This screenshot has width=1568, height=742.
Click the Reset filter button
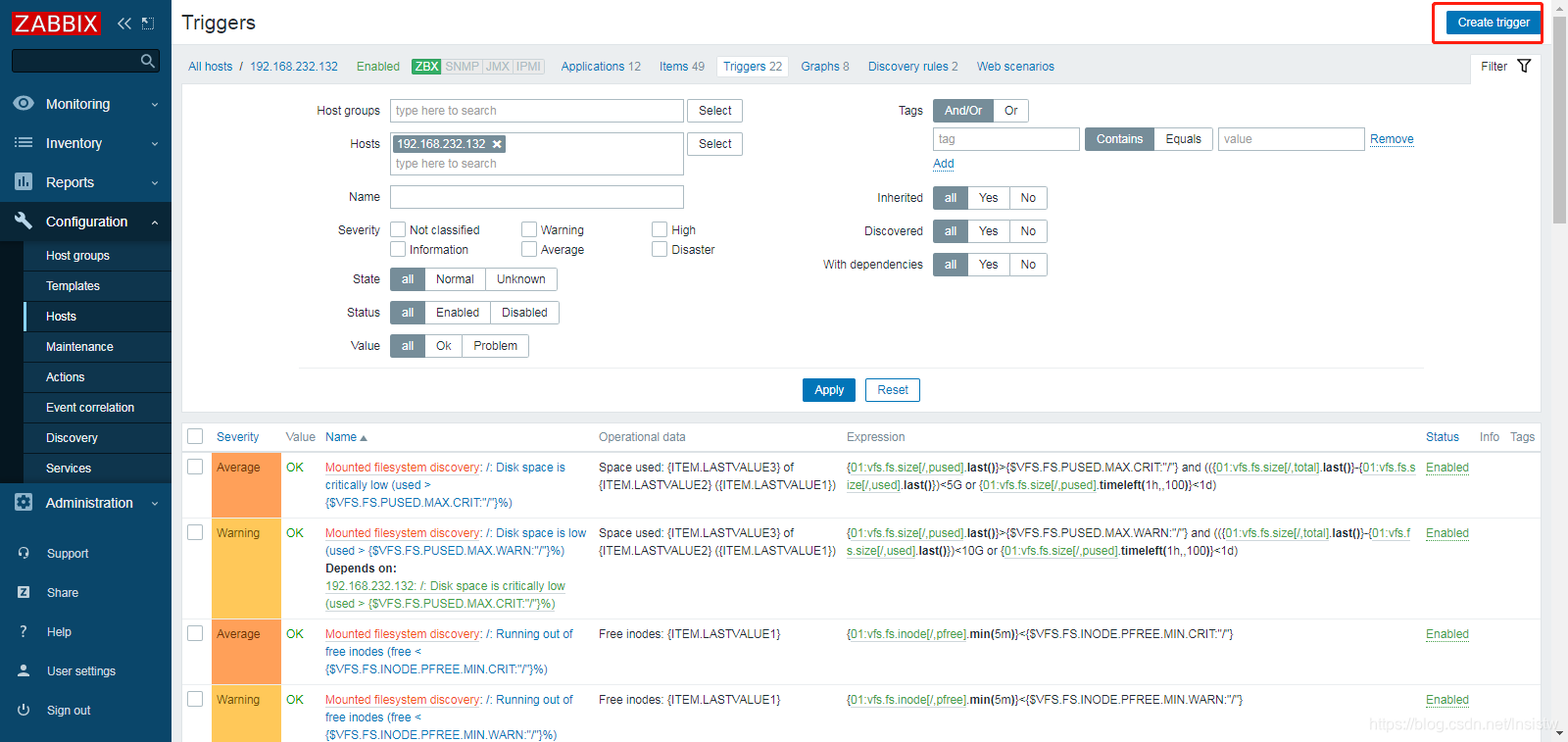pos(893,390)
